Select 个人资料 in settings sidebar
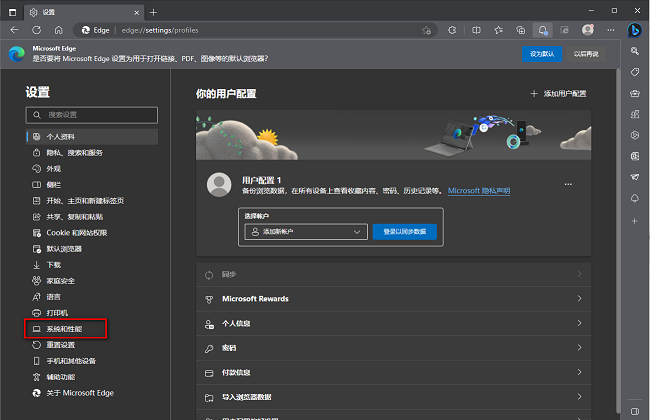This screenshot has width=650, height=420. tap(92, 136)
